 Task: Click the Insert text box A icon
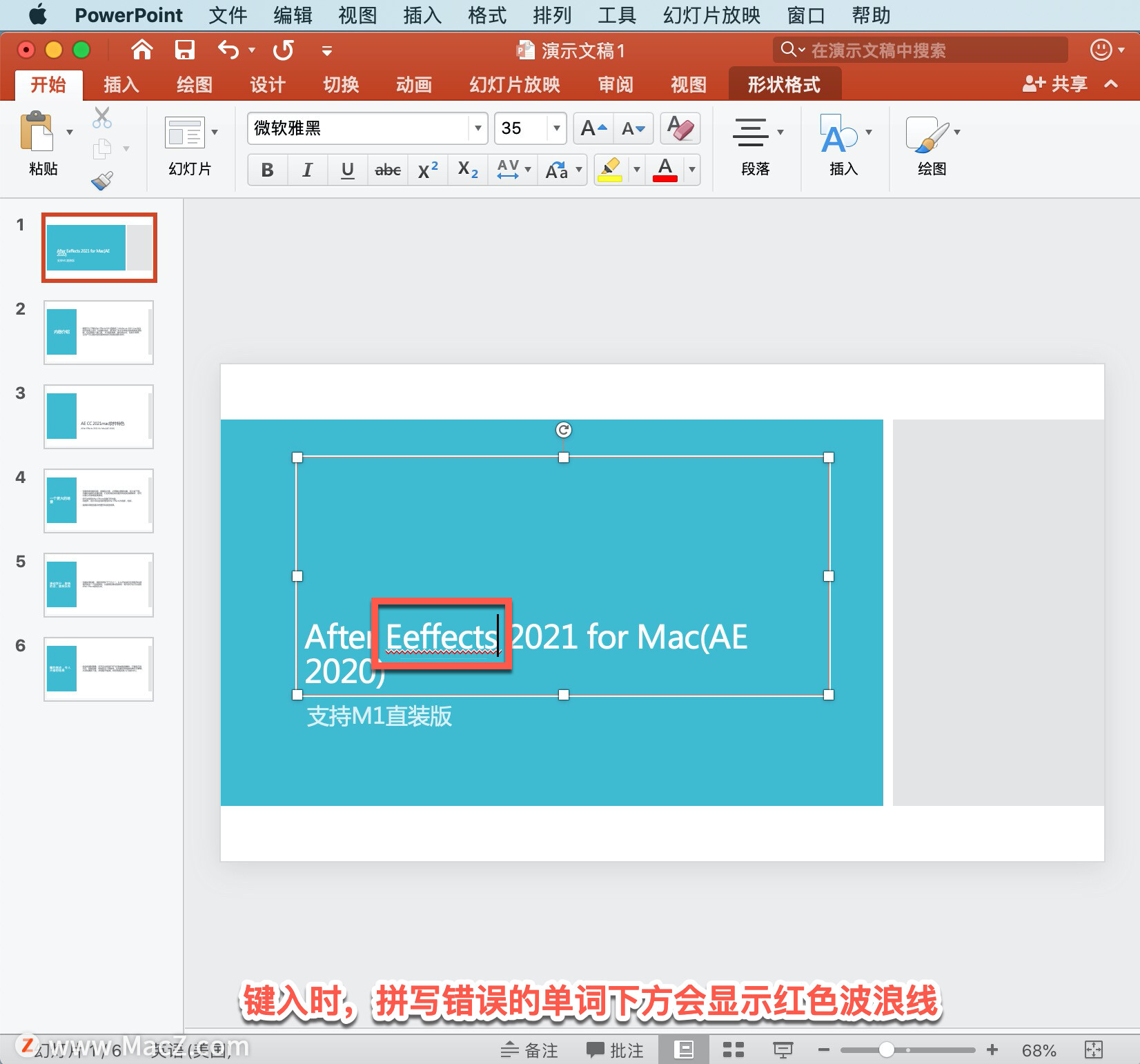pyautogui.click(x=839, y=134)
